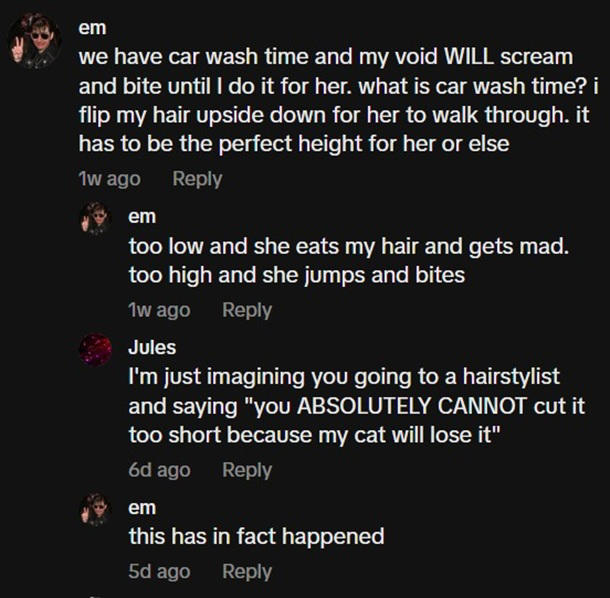Screen dimensions: 610x598
Task: Click 1w ago under 'too high and she jumps'
Action: (160, 310)
